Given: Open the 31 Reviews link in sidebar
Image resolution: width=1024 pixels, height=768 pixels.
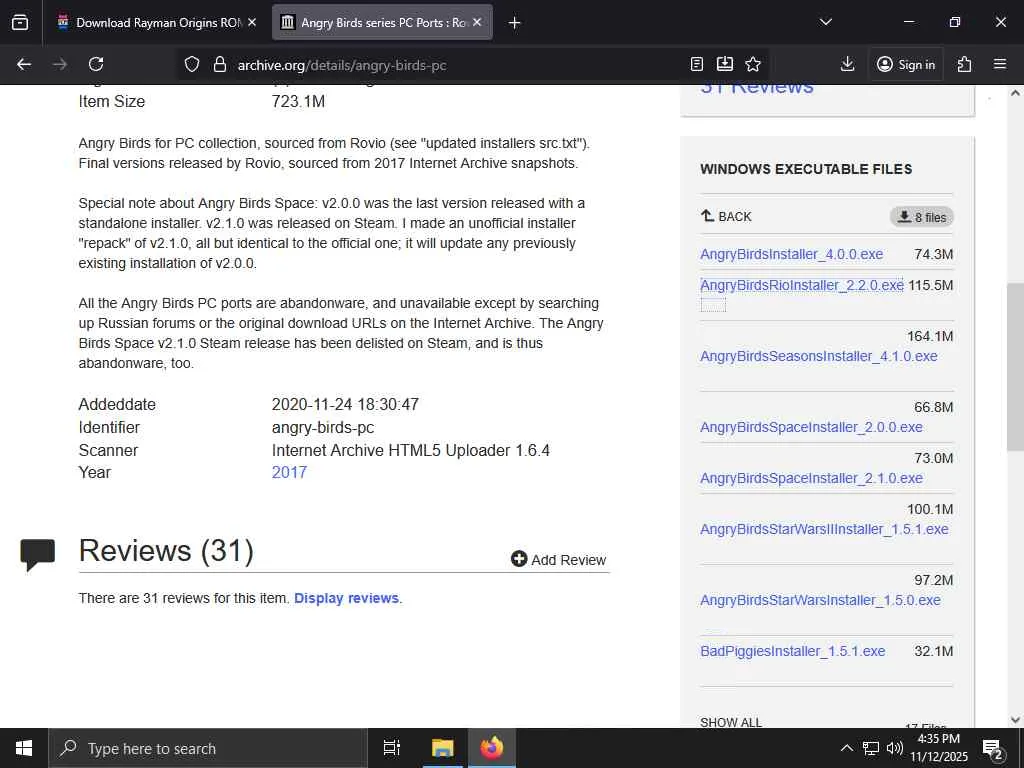Looking at the screenshot, I should (x=757, y=88).
